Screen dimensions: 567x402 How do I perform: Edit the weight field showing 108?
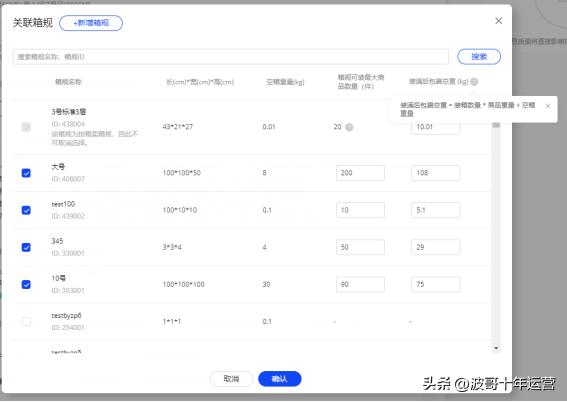tap(435, 173)
